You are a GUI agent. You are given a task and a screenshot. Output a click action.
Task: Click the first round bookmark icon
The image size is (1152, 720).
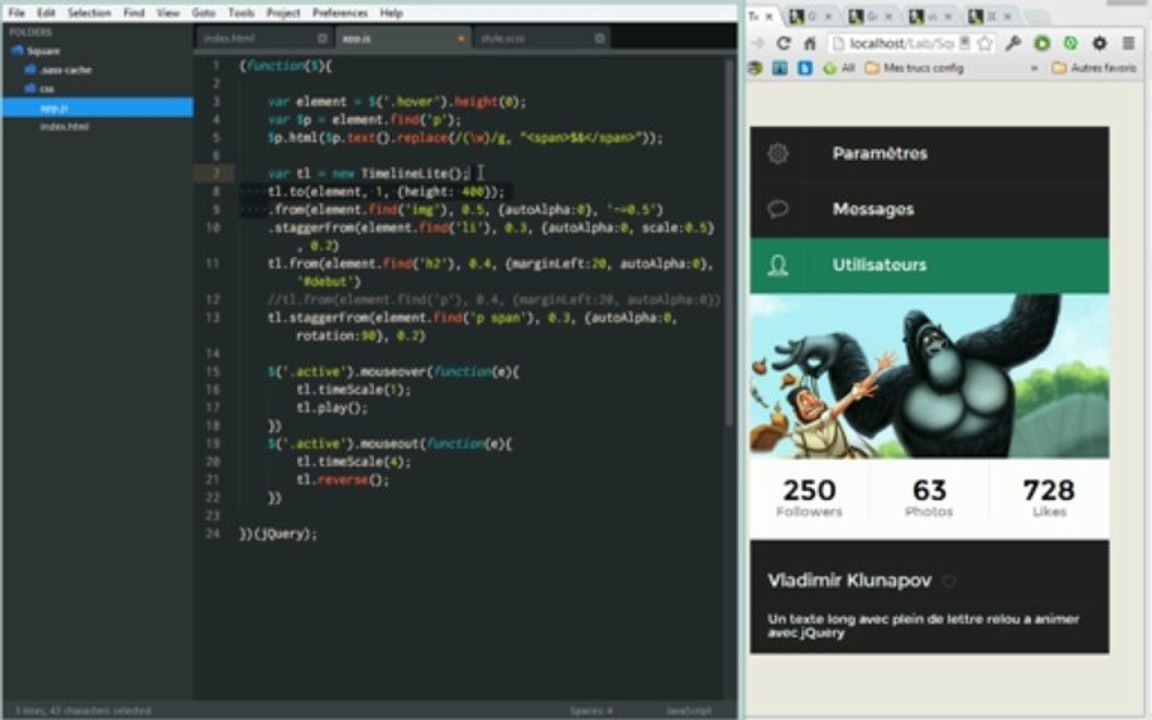[755, 68]
